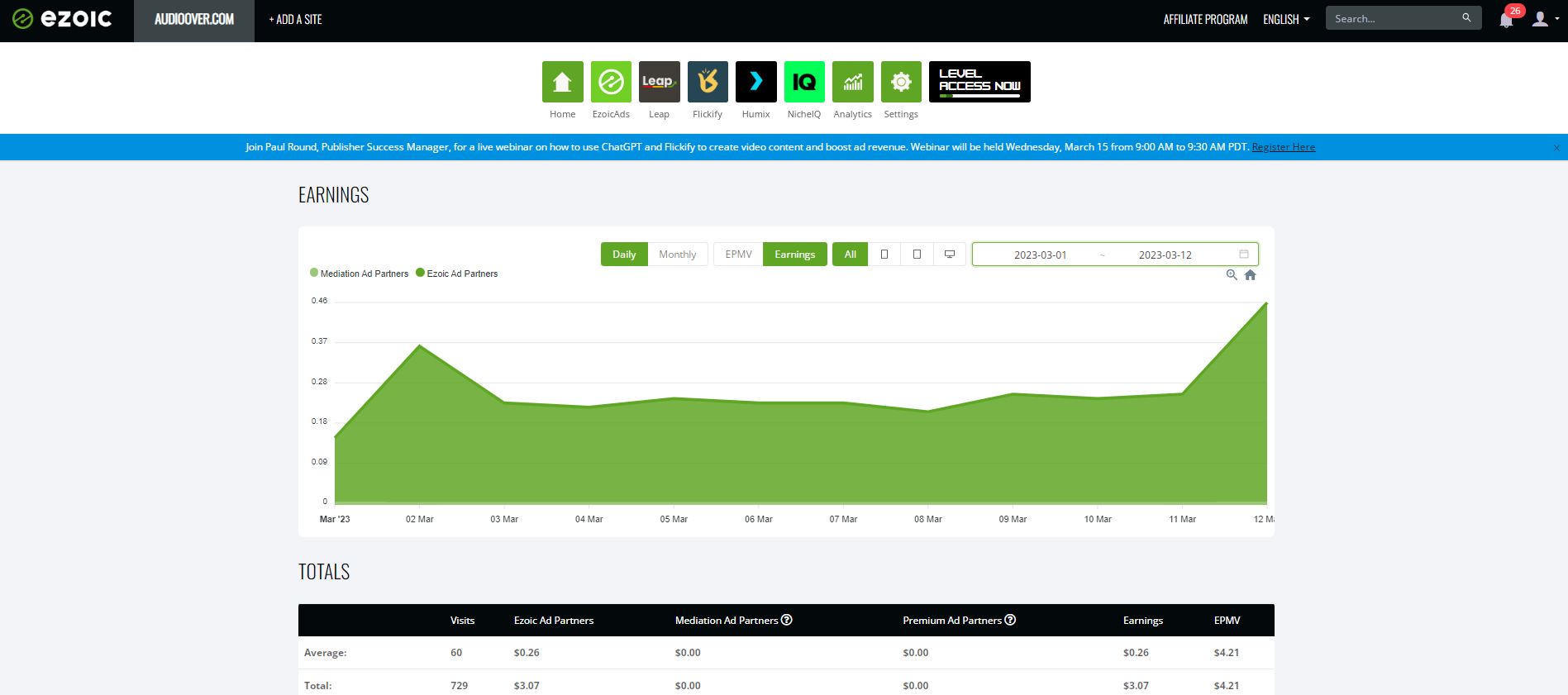This screenshot has width=1568, height=695.
Task: Click total visits value 729
Action: (459, 686)
